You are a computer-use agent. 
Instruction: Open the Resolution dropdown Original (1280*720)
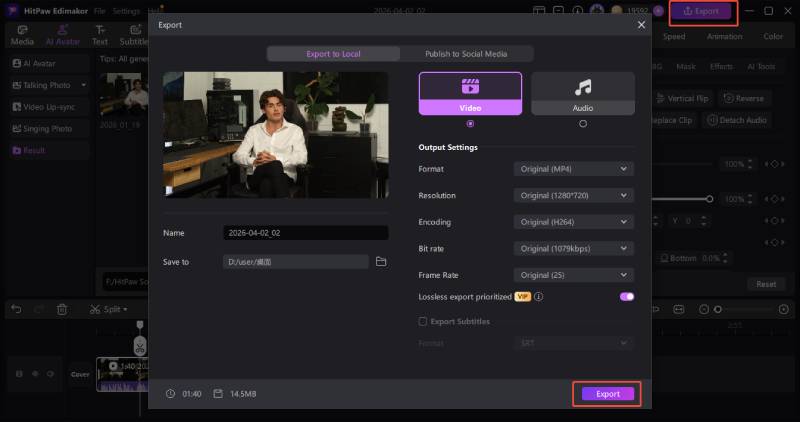[x=573, y=195]
